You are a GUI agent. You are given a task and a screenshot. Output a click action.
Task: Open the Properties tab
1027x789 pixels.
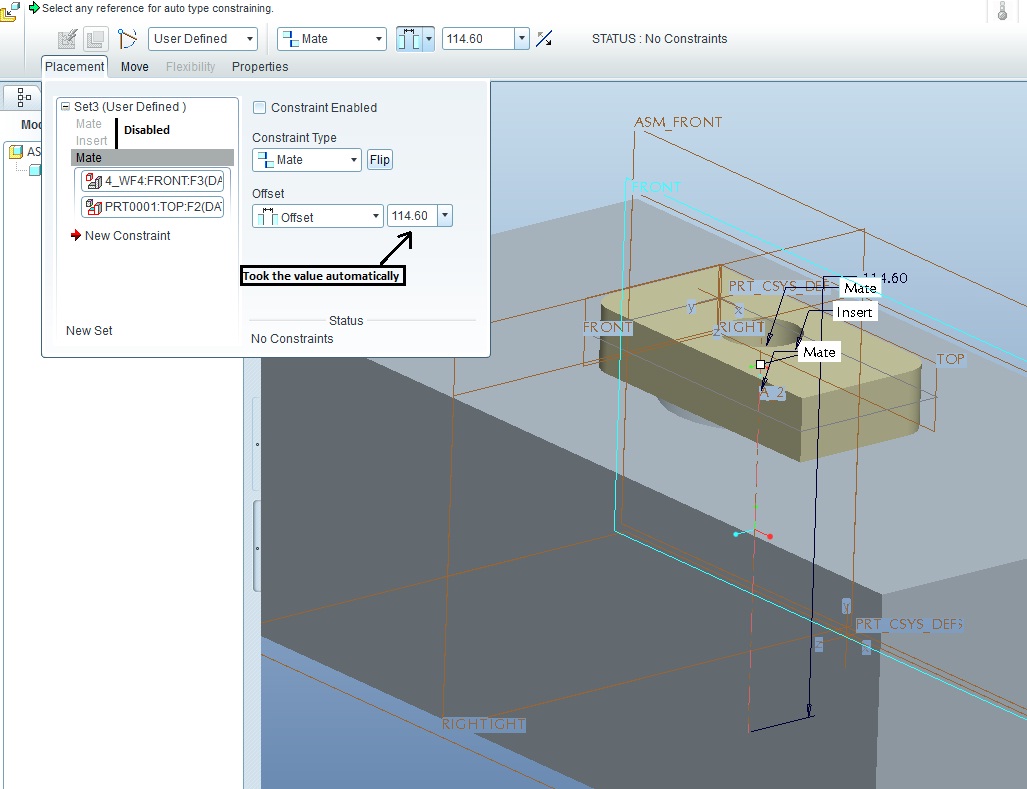tap(260, 67)
